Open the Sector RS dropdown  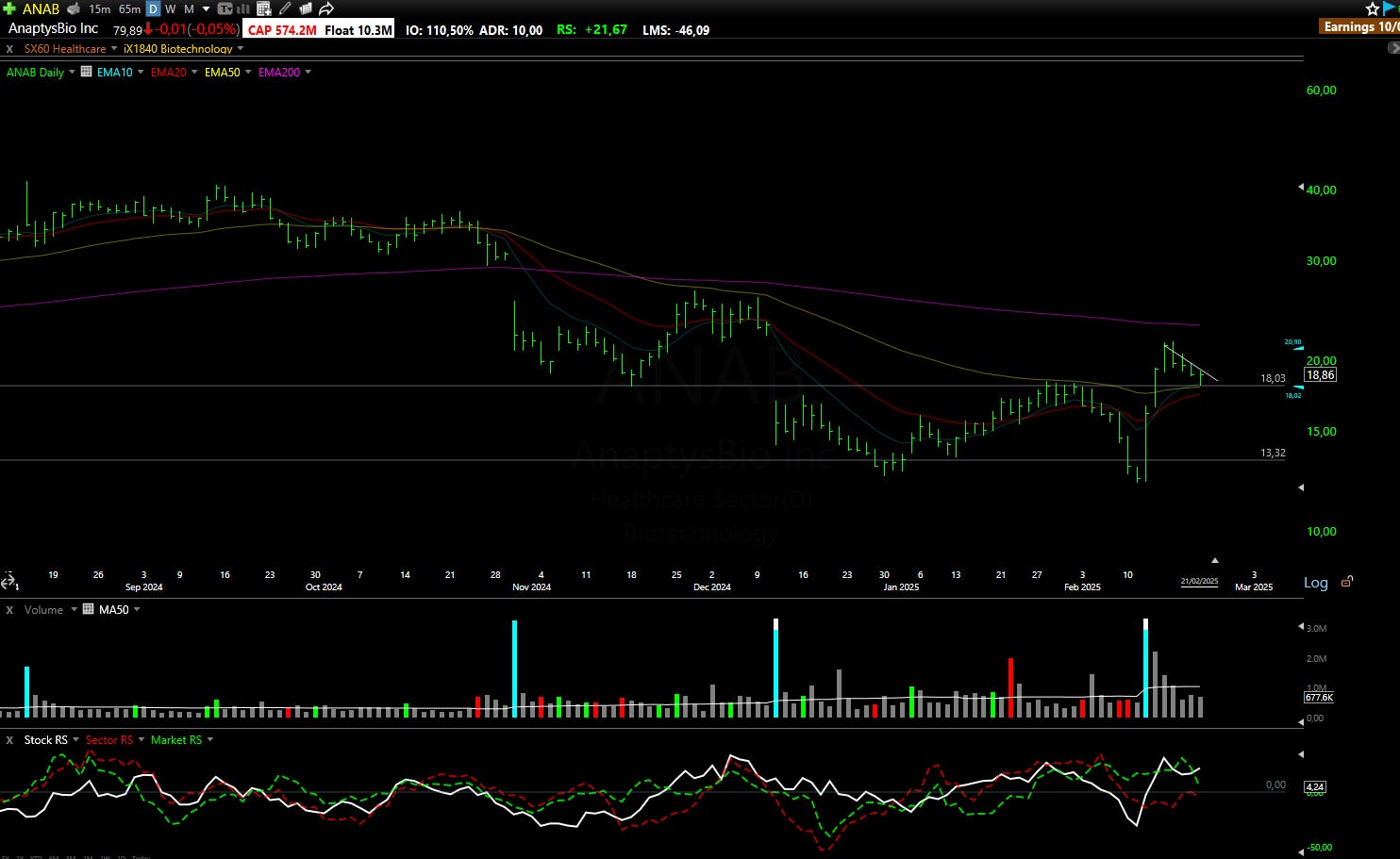pyautogui.click(x=141, y=740)
